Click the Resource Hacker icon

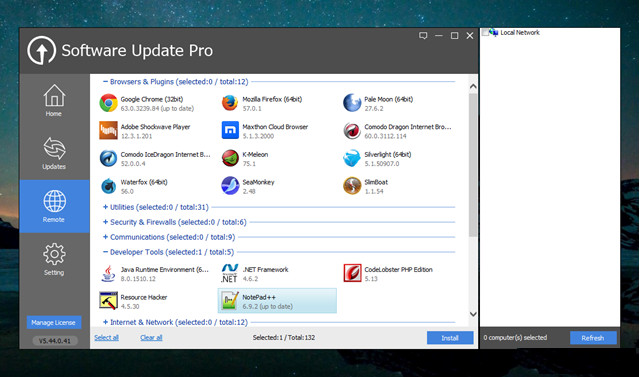point(108,301)
